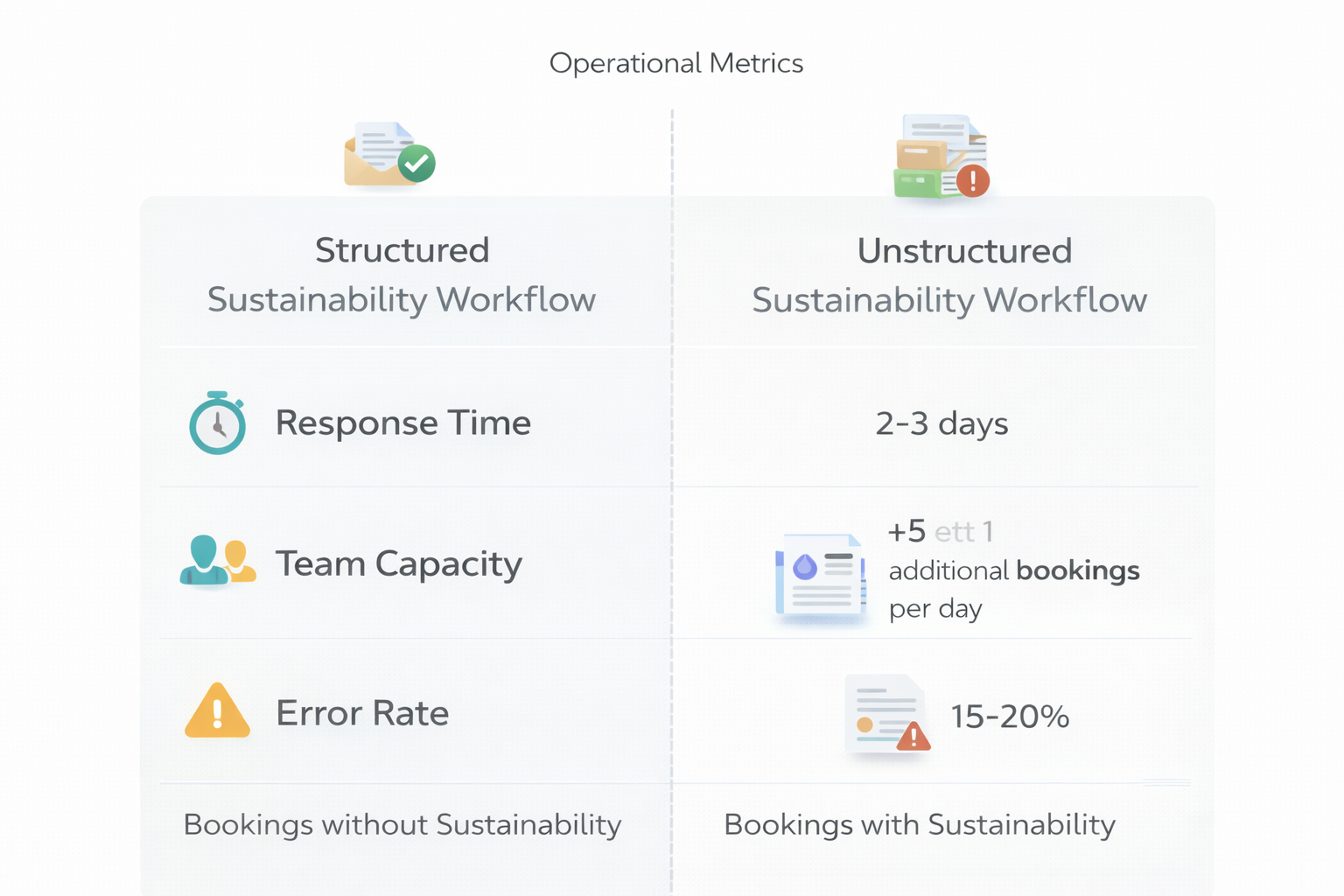Screen dimensions: 1344x896
Task: Click the orange warning triangle icon
Action: pos(217,711)
